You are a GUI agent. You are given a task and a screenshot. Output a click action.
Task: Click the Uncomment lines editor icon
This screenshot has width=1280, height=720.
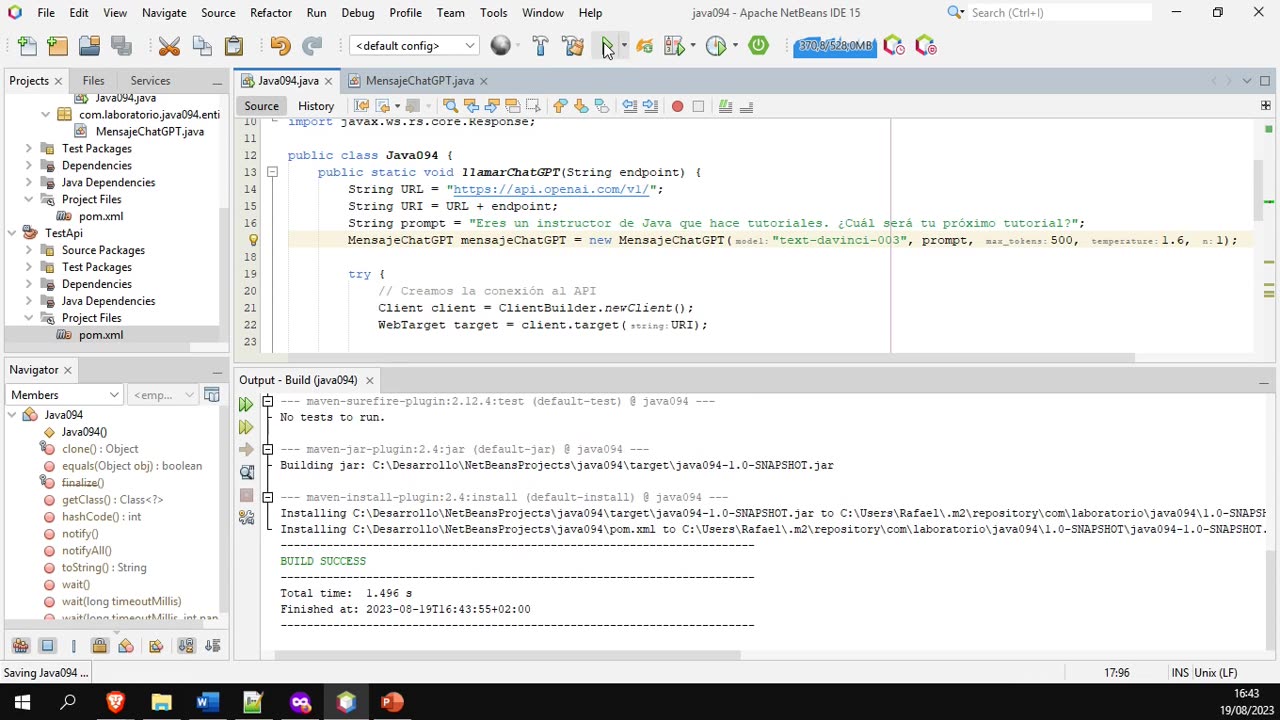point(746,106)
